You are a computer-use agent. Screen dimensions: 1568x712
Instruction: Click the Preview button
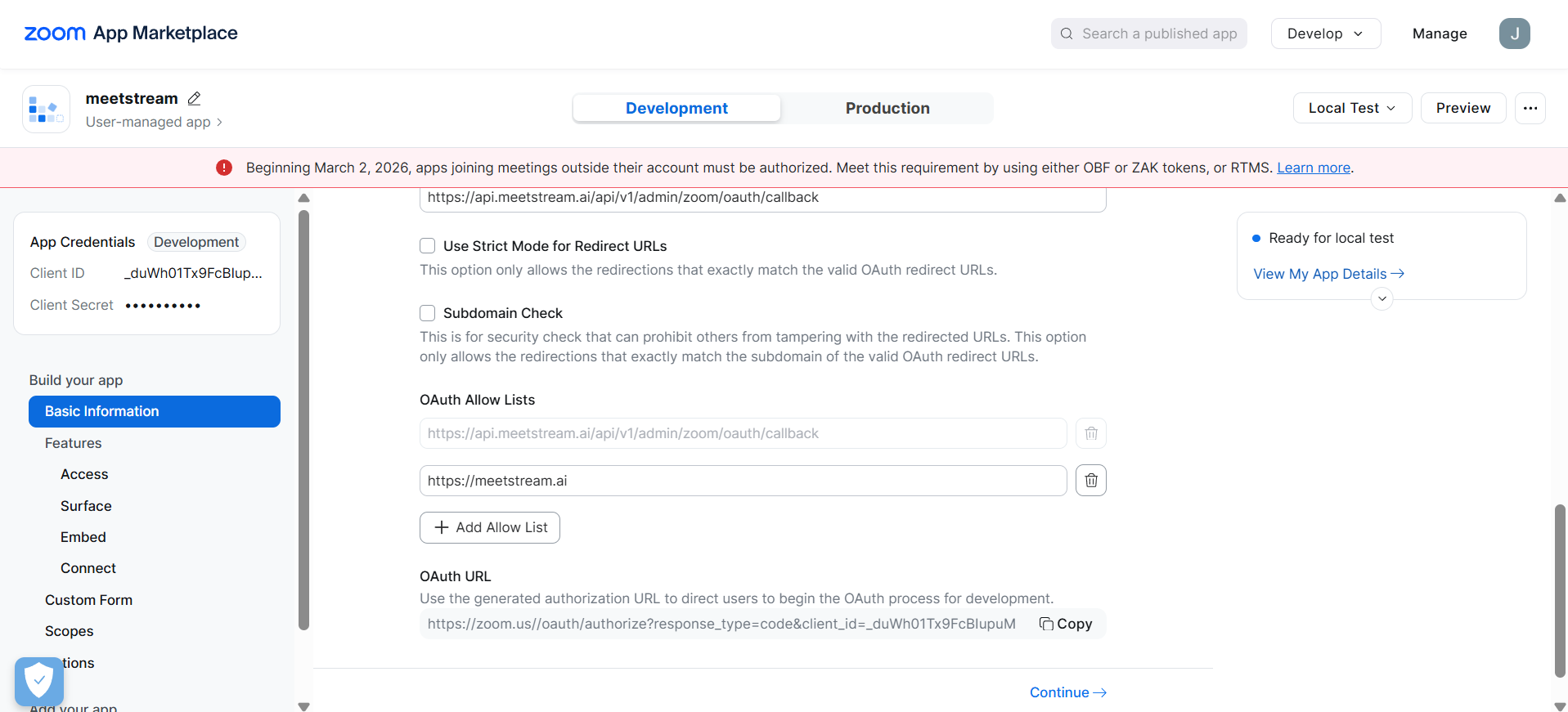click(1462, 108)
